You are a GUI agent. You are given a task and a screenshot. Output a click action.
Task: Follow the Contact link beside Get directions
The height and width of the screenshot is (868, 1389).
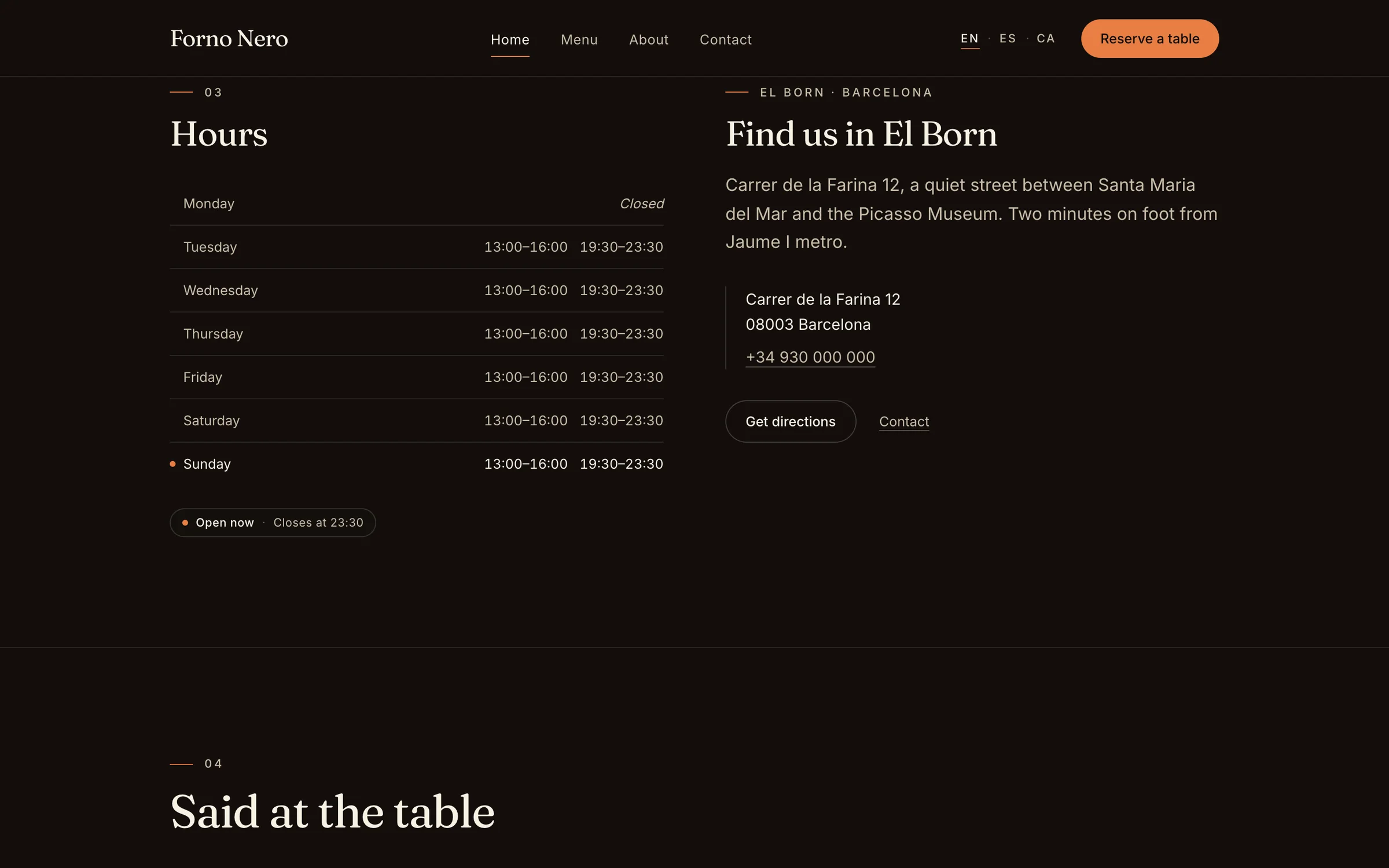click(904, 422)
